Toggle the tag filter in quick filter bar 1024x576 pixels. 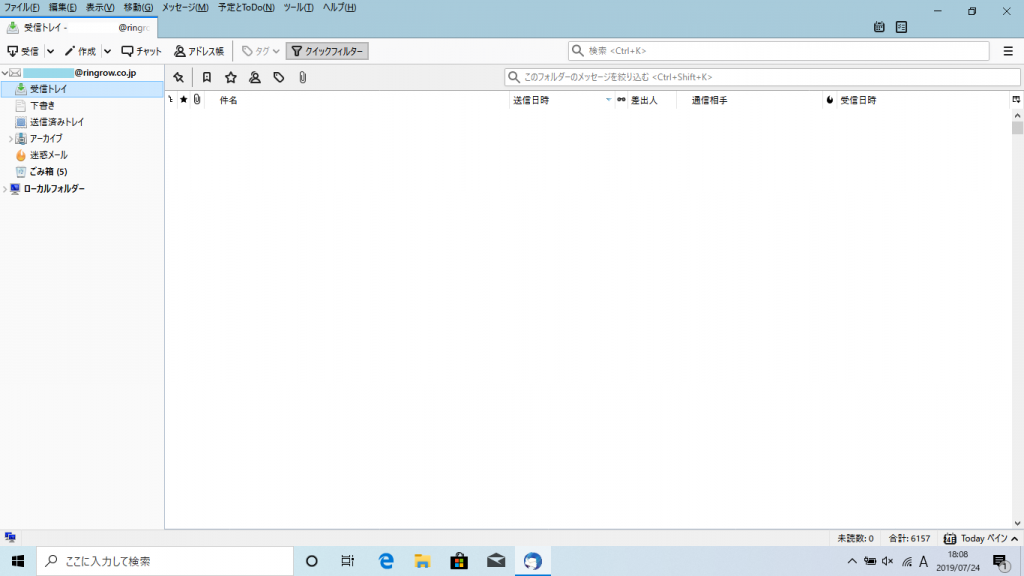[x=278, y=76]
